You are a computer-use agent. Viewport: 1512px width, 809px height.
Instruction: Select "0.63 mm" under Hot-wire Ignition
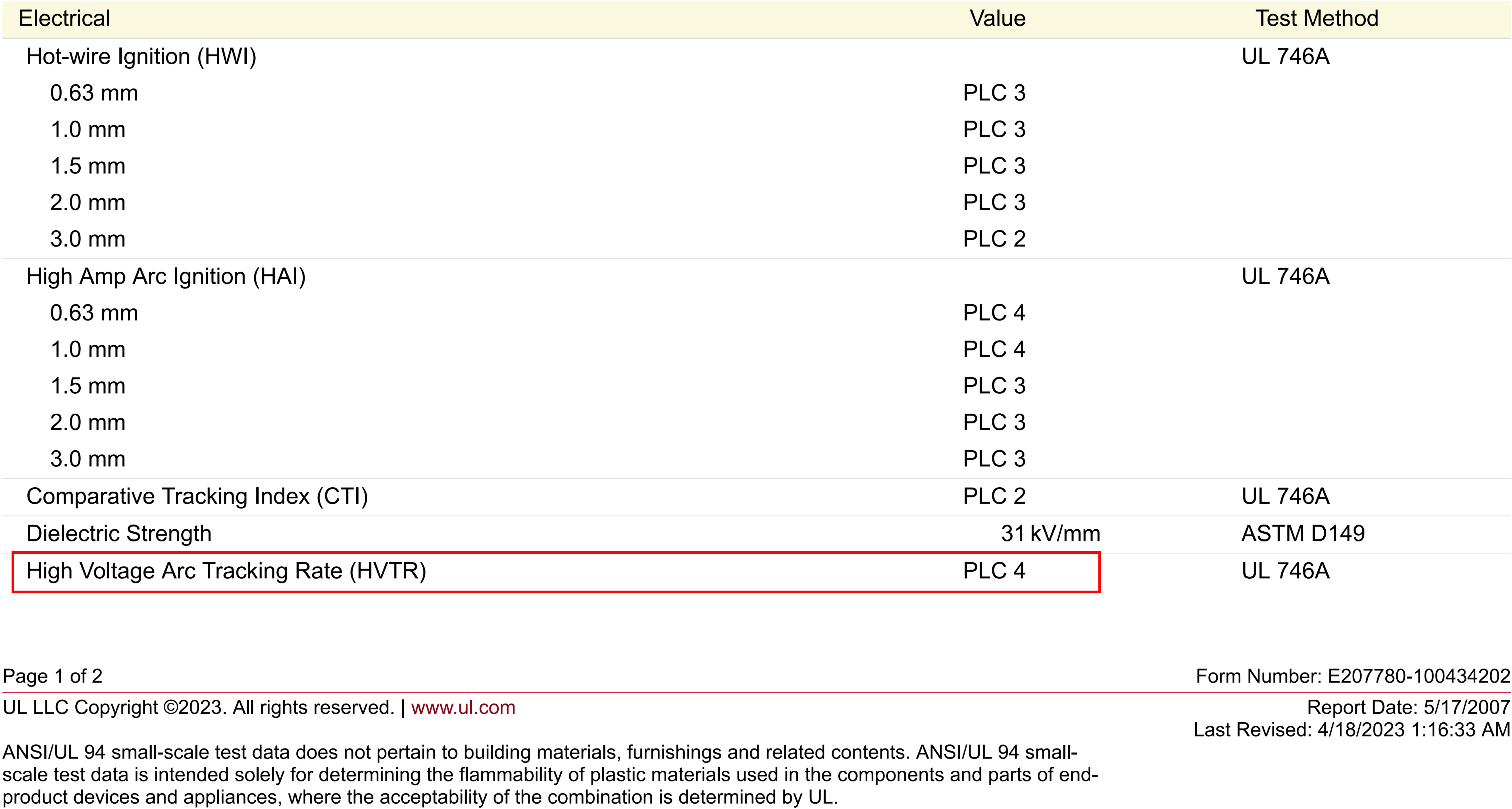coord(94,93)
